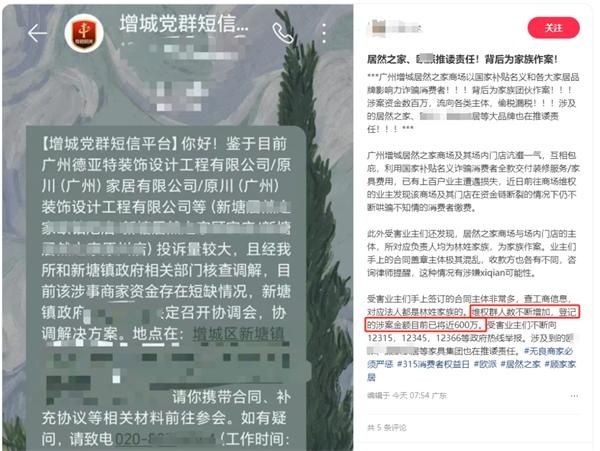Image resolution: width=600 pixels, height=451 pixels.
Task: Open the 共5条评论 comments section
Action: (386, 427)
